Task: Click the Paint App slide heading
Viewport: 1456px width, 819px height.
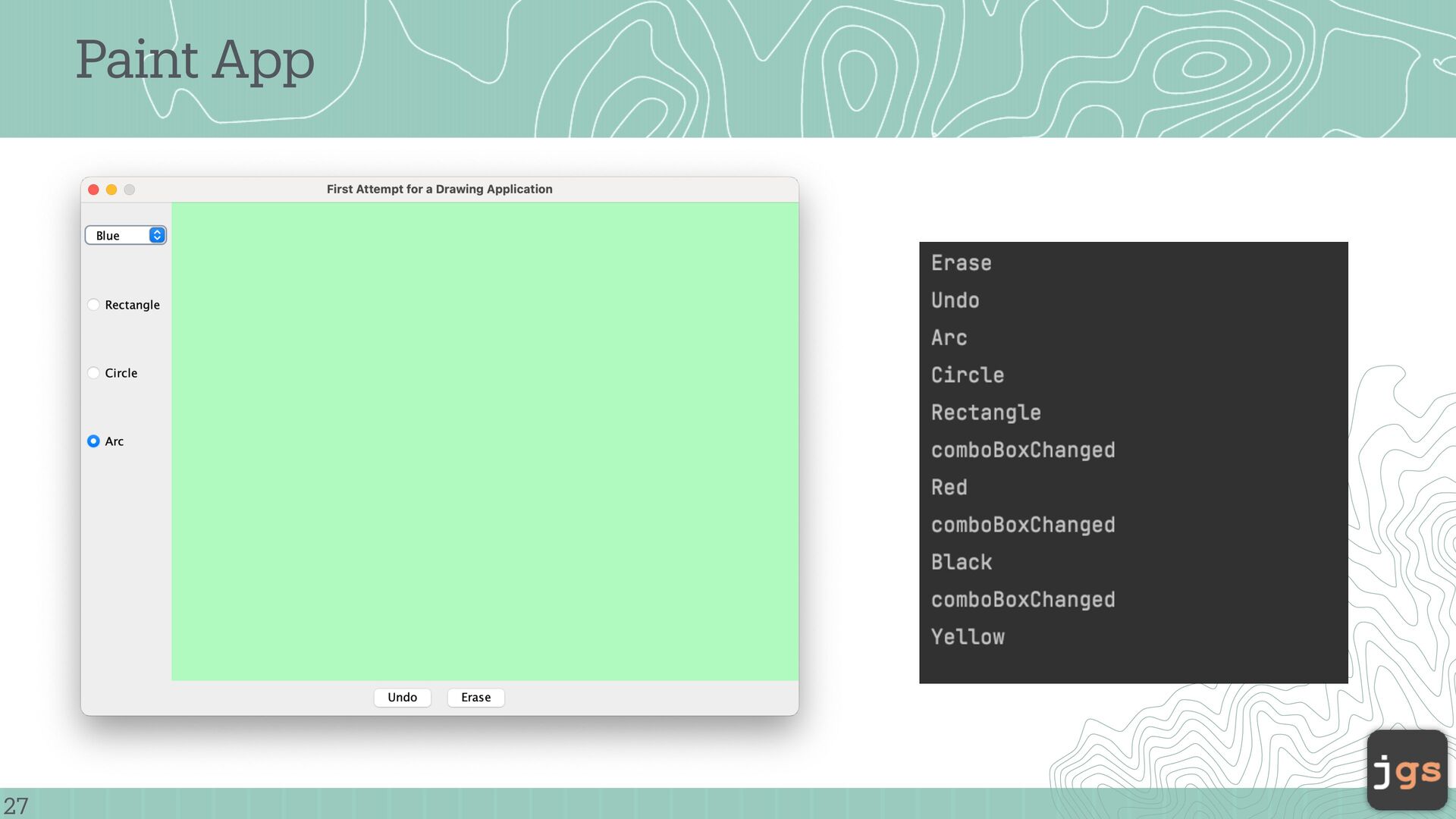Action: pos(195,59)
